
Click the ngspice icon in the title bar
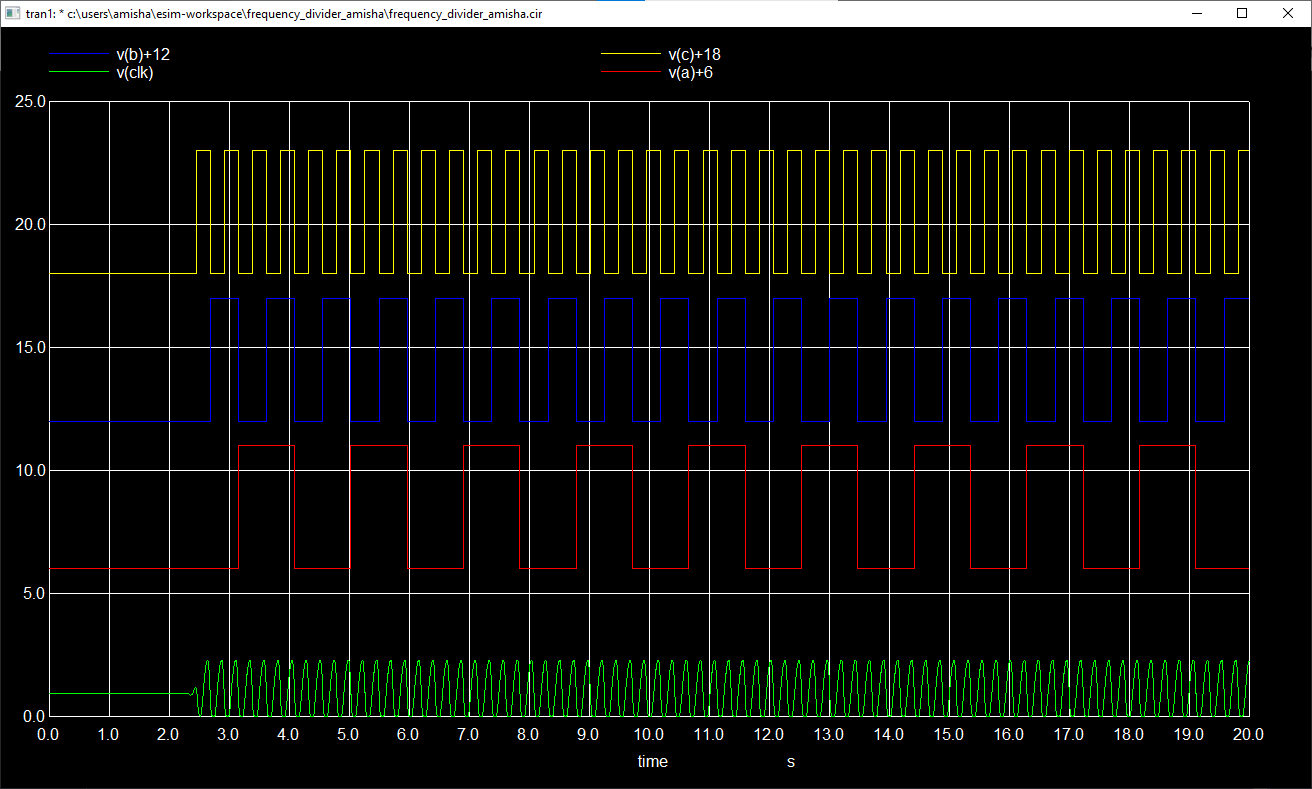point(11,13)
